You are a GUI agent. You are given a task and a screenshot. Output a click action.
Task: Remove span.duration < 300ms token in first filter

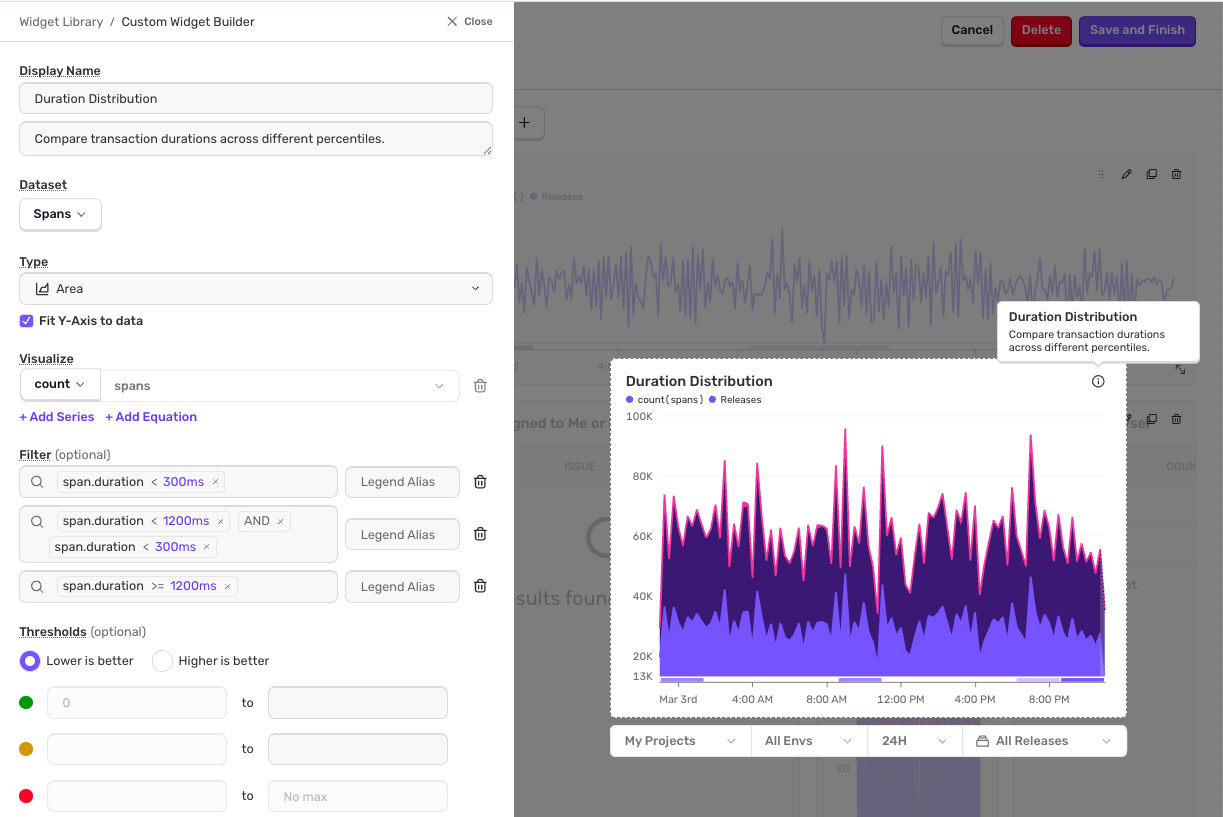coord(215,482)
